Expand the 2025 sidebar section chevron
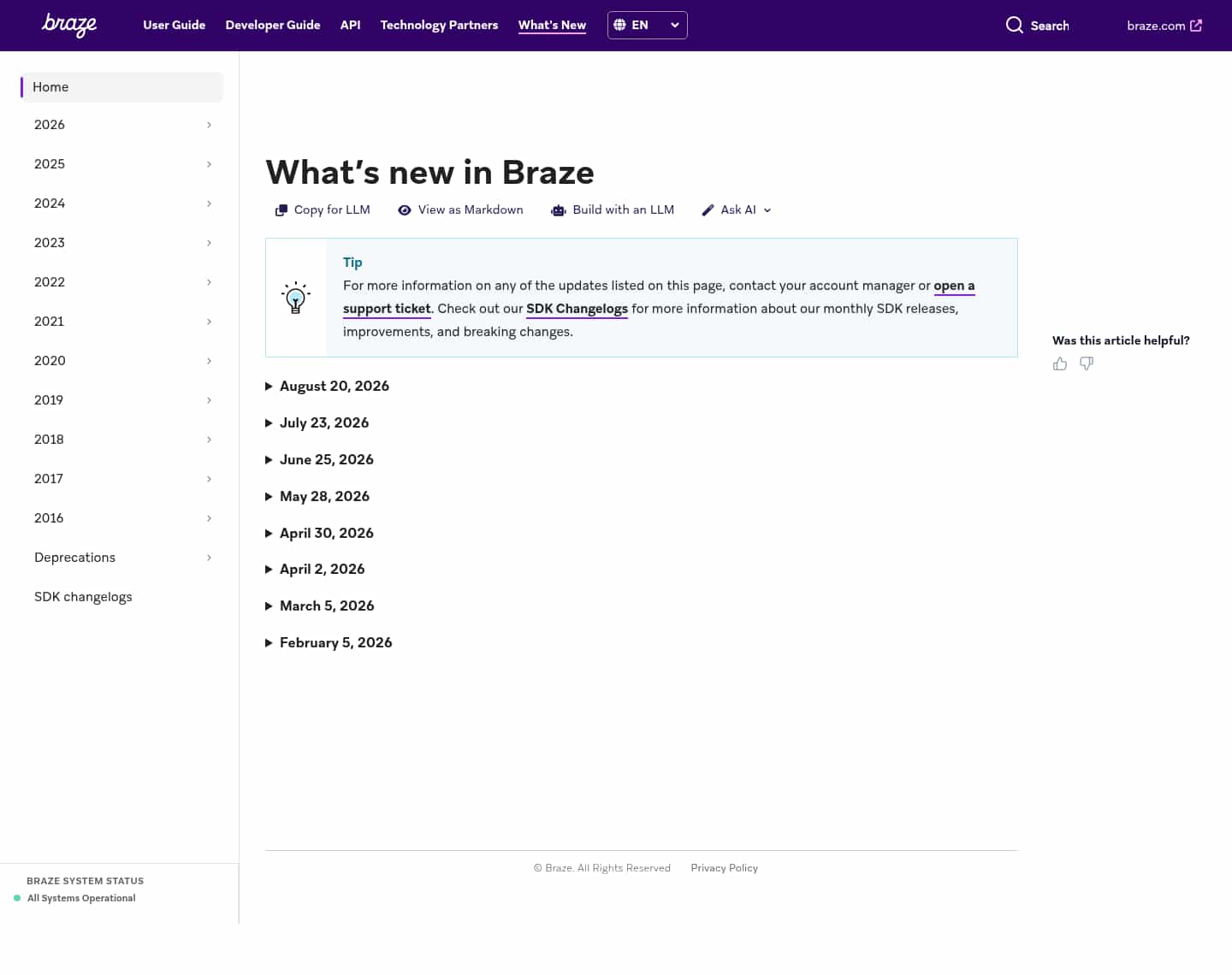 tap(209, 164)
